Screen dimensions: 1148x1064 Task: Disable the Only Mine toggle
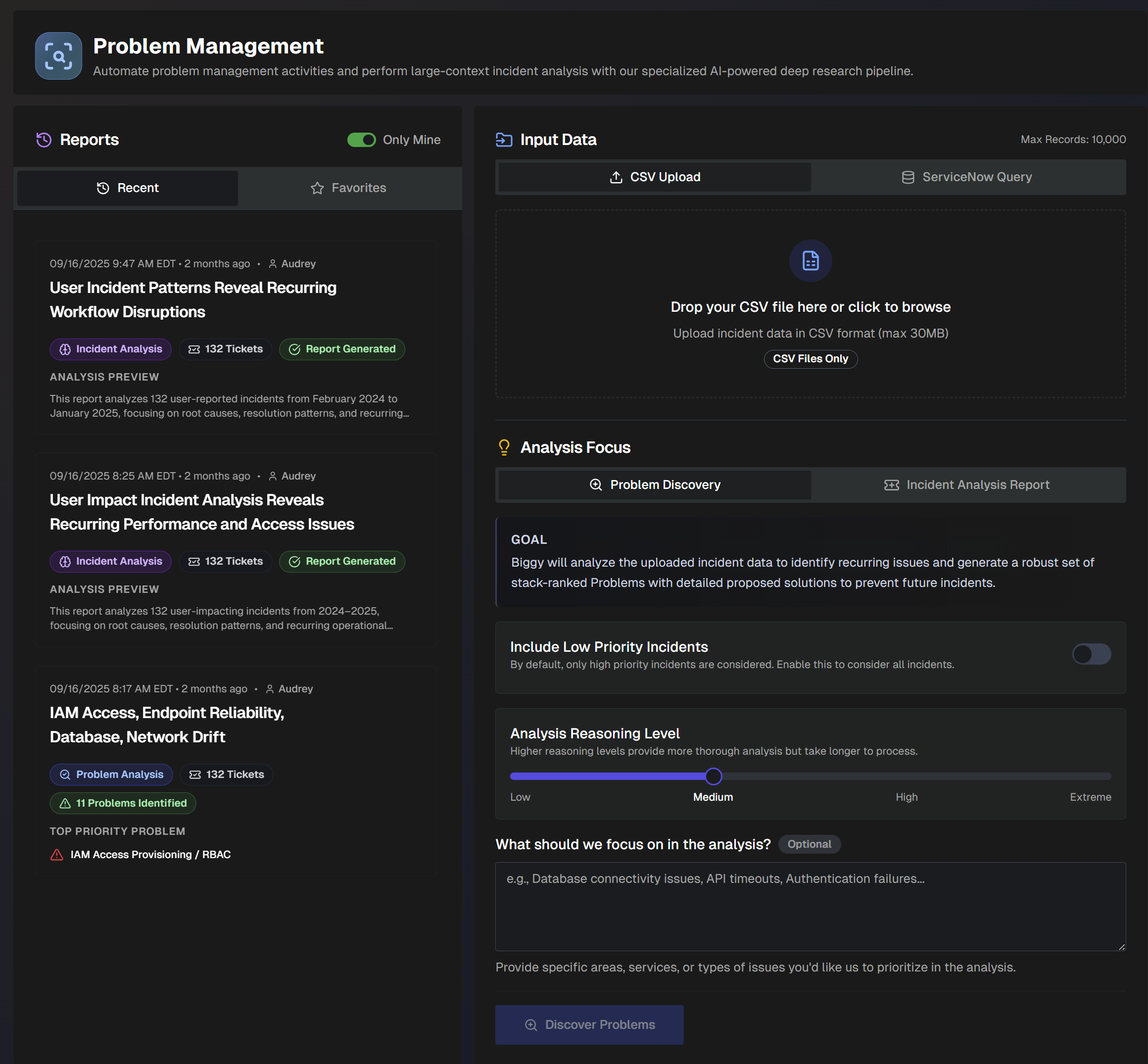pyautogui.click(x=361, y=140)
